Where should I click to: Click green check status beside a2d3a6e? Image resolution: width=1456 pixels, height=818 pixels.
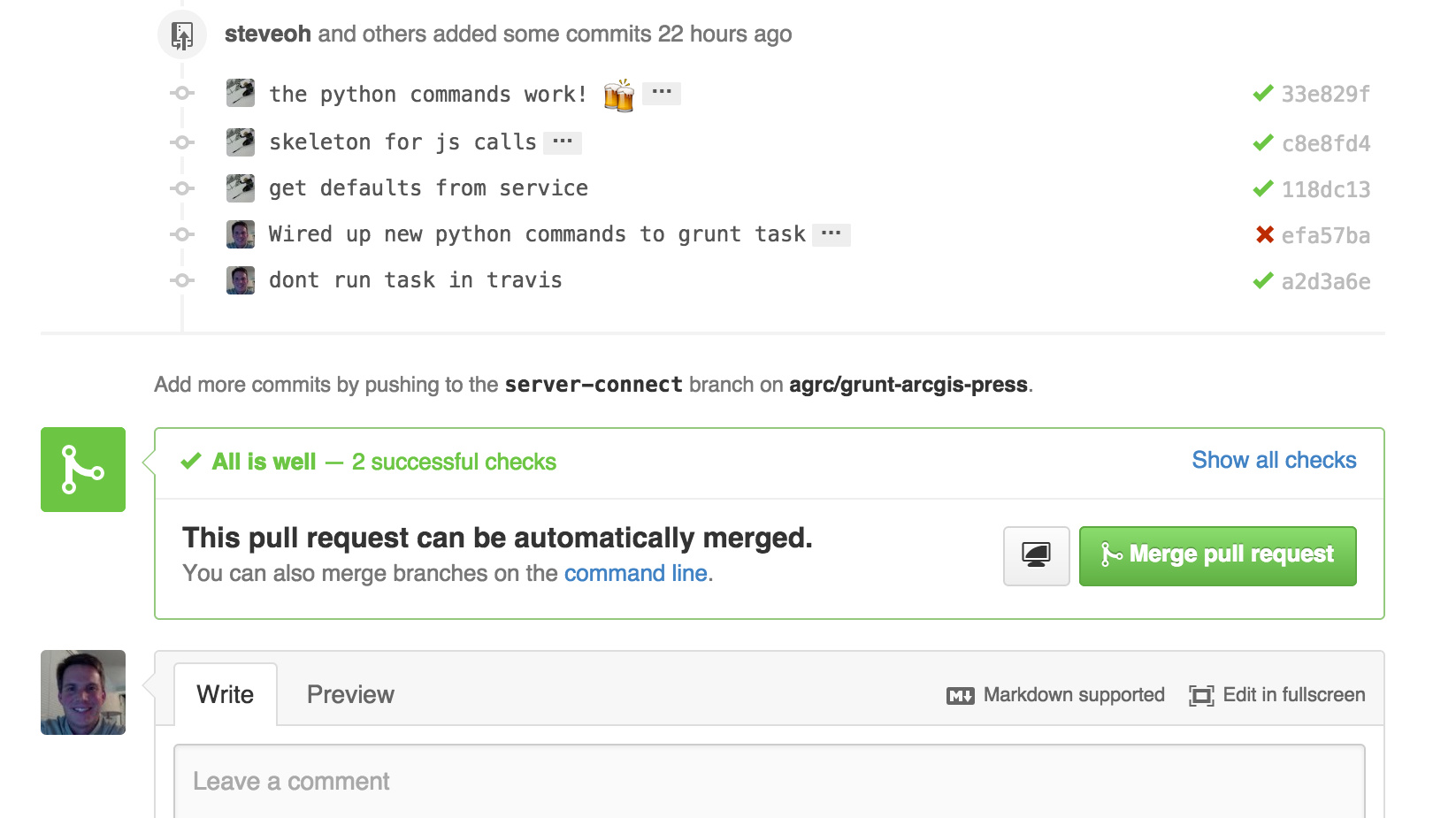point(1263,280)
